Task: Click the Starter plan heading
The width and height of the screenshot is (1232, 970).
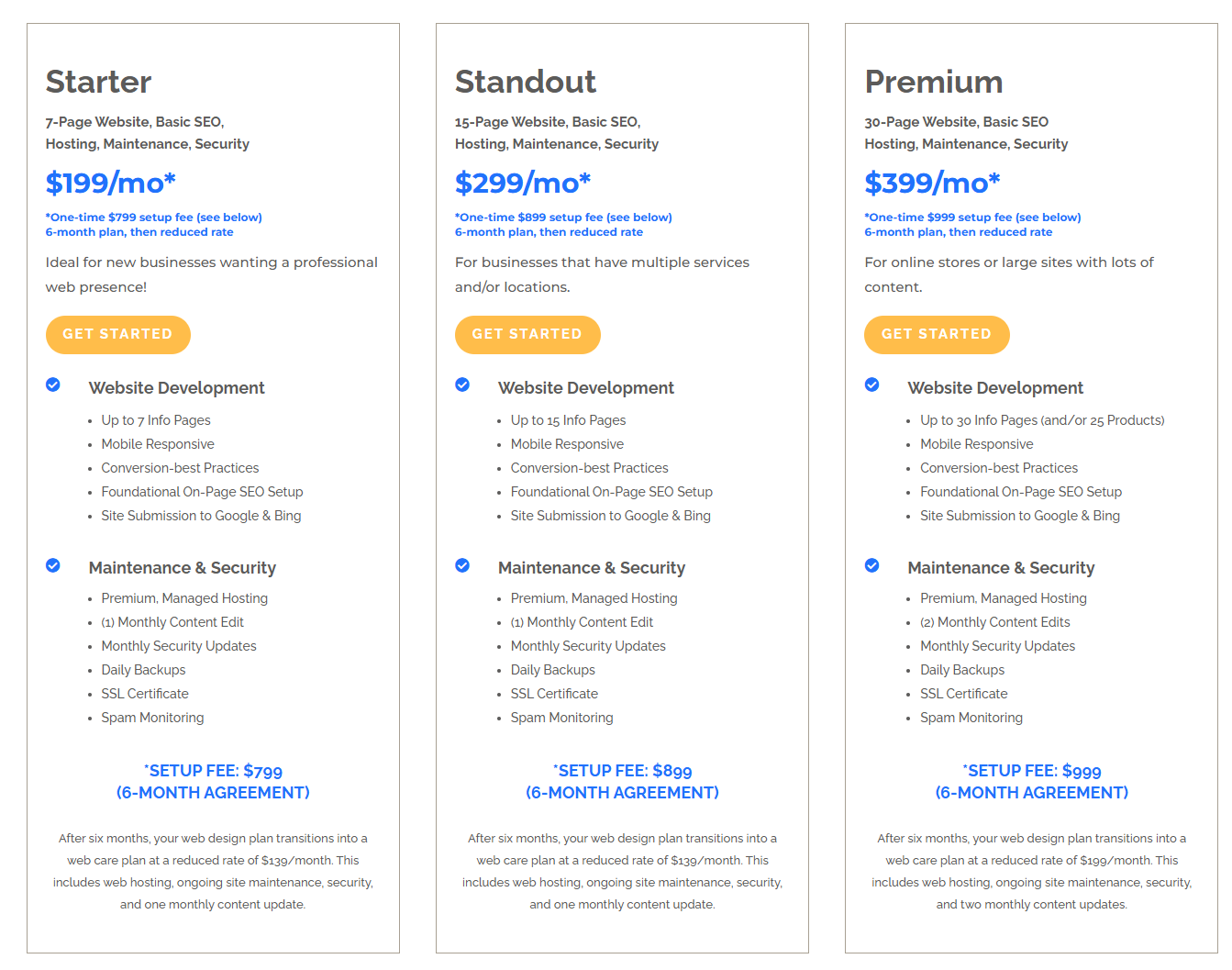Action: tap(99, 82)
